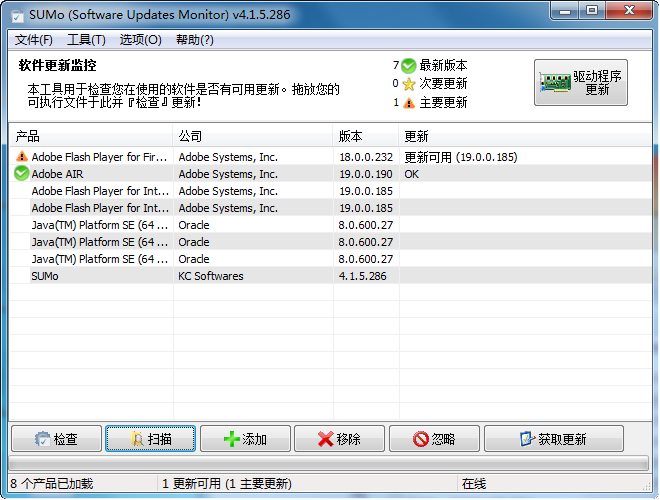Click the 次要更新 label

(443, 84)
